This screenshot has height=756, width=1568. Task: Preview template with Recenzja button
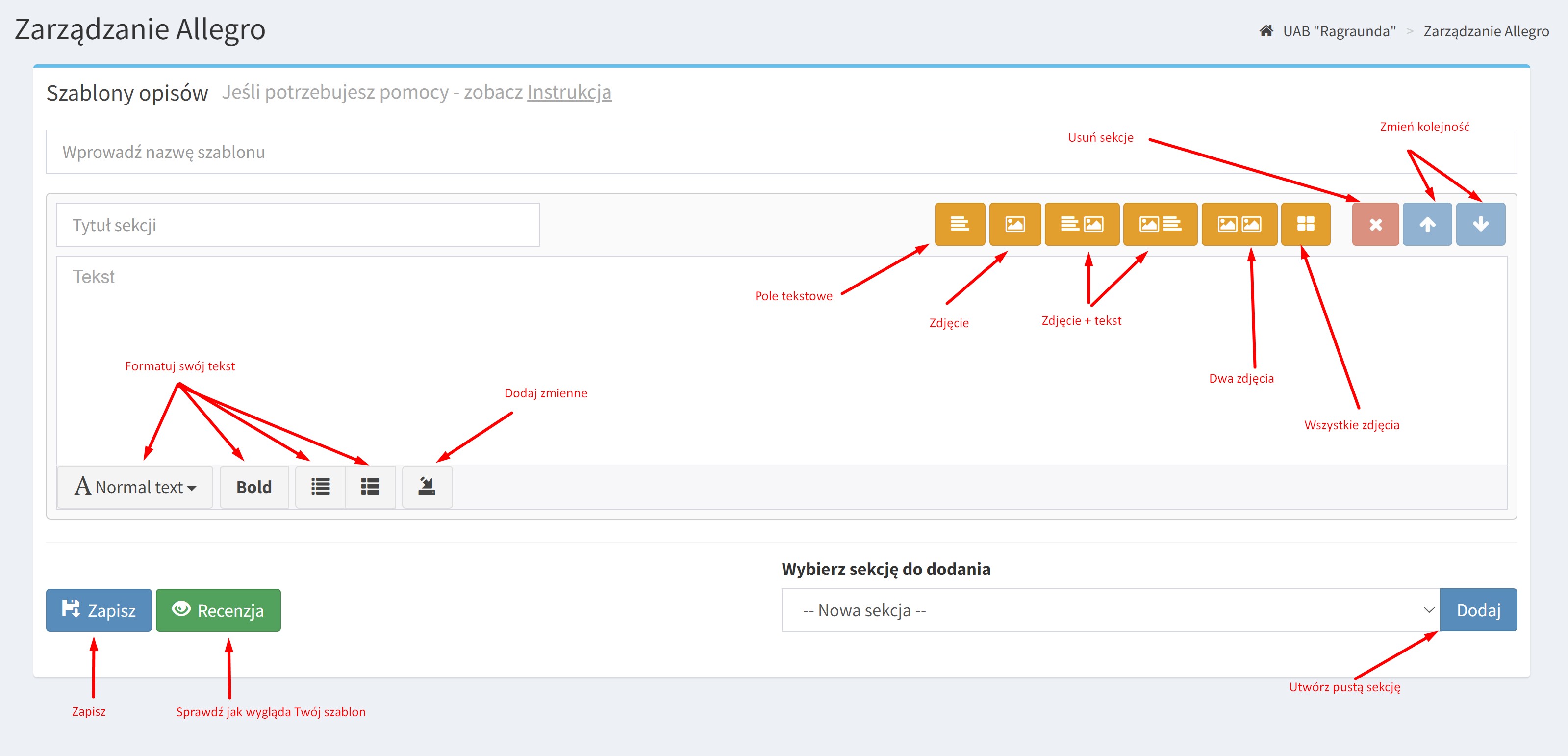218,610
